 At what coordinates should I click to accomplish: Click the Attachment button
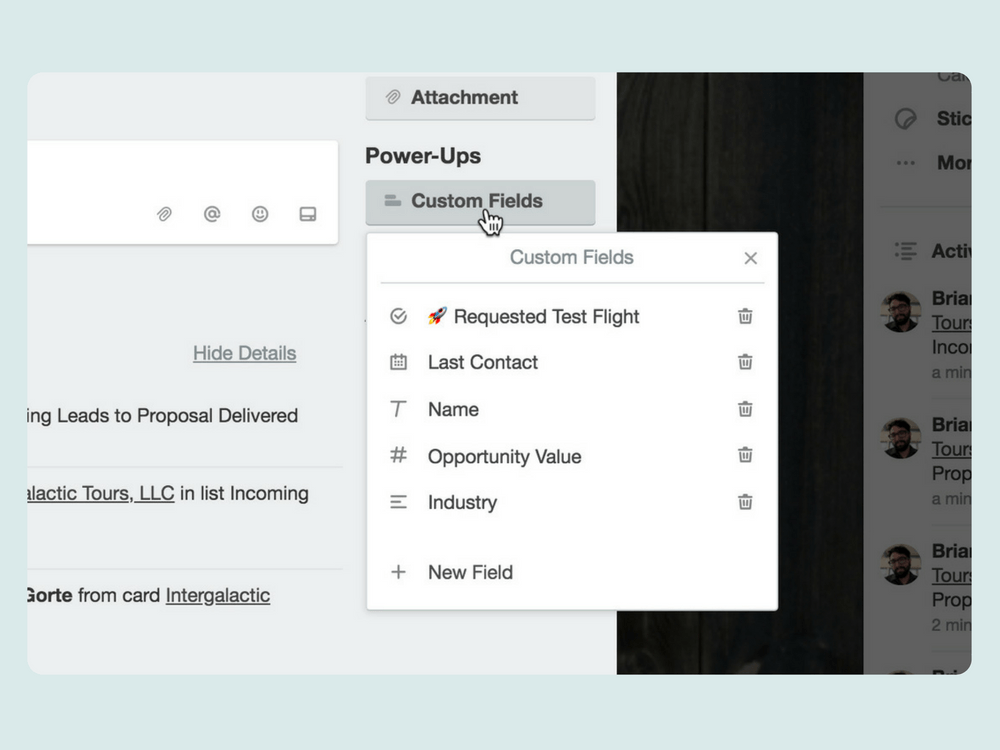tap(480, 98)
